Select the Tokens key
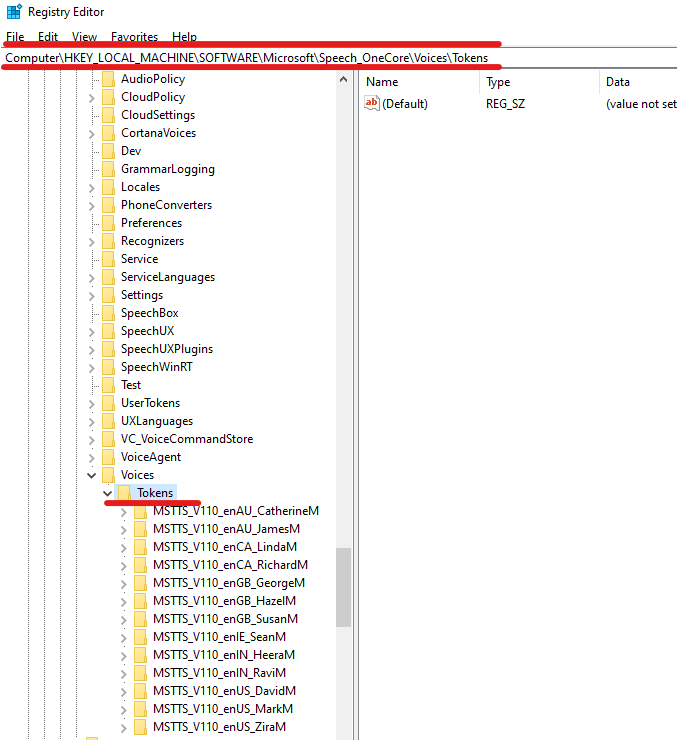The image size is (677, 740). coord(155,493)
